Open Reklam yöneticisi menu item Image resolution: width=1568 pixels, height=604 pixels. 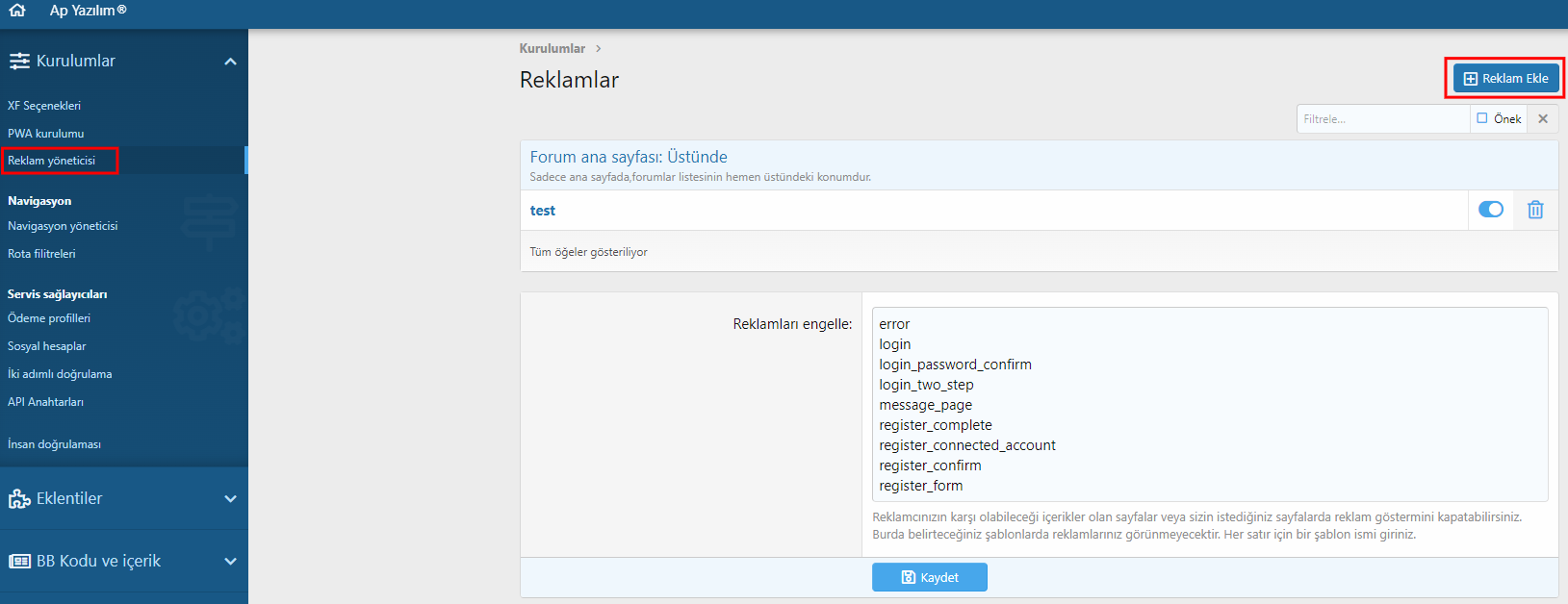coord(52,161)
